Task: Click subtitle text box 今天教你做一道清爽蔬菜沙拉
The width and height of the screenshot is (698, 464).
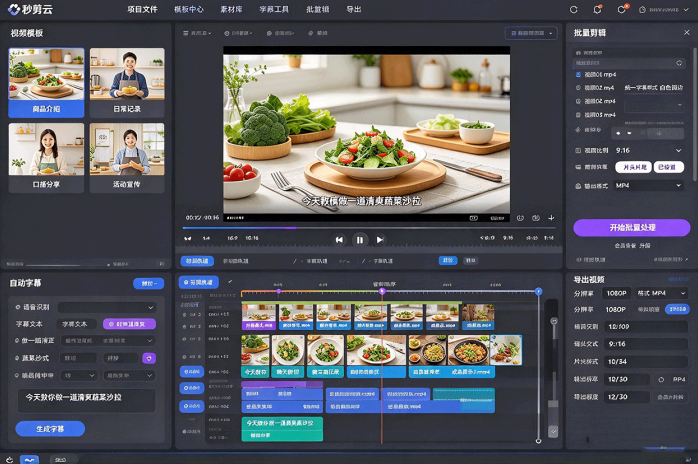Action: pyautogui.click(x=87, y=400)
